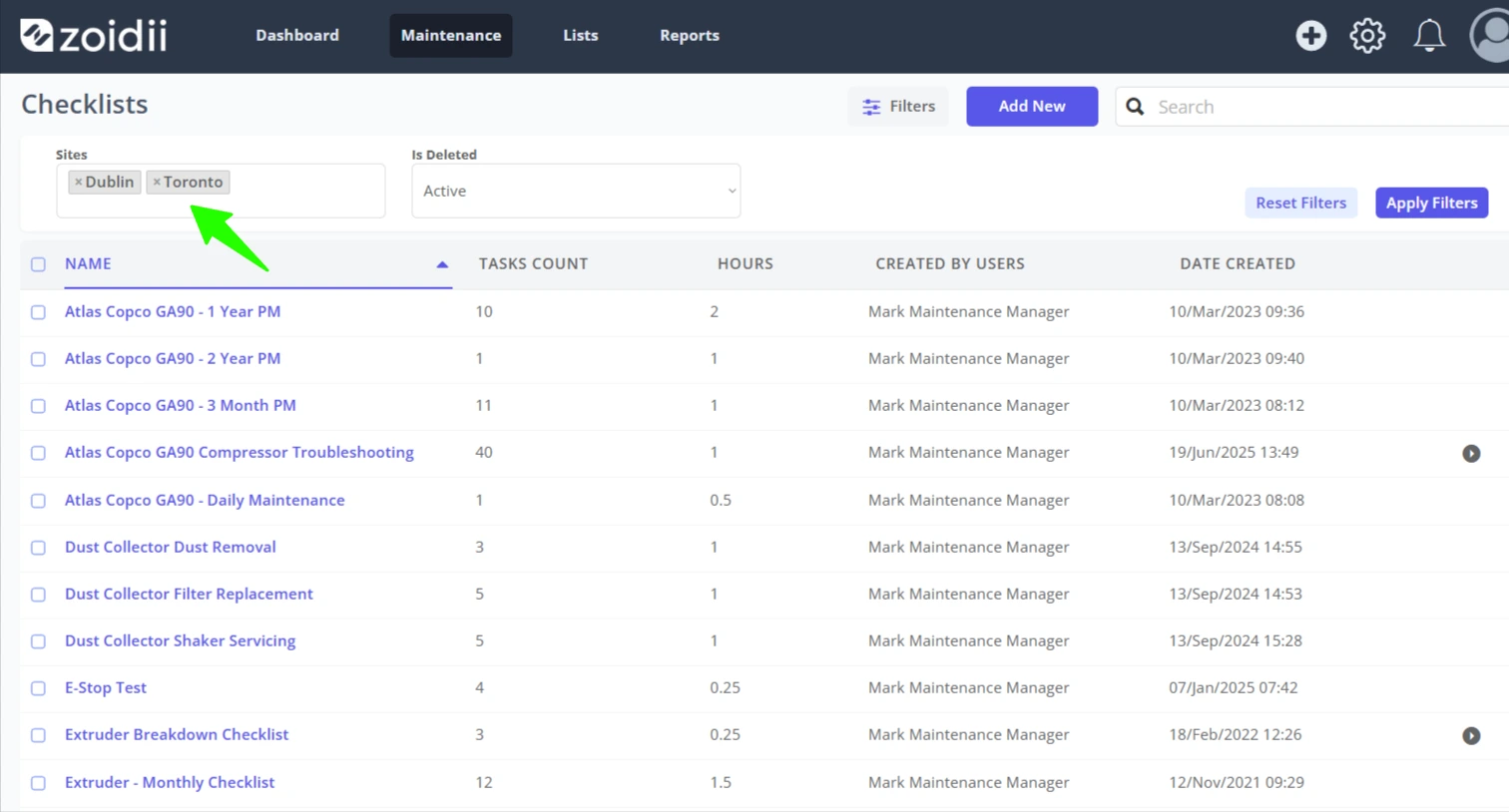Remove the Dublin site tag

(78, 183)
